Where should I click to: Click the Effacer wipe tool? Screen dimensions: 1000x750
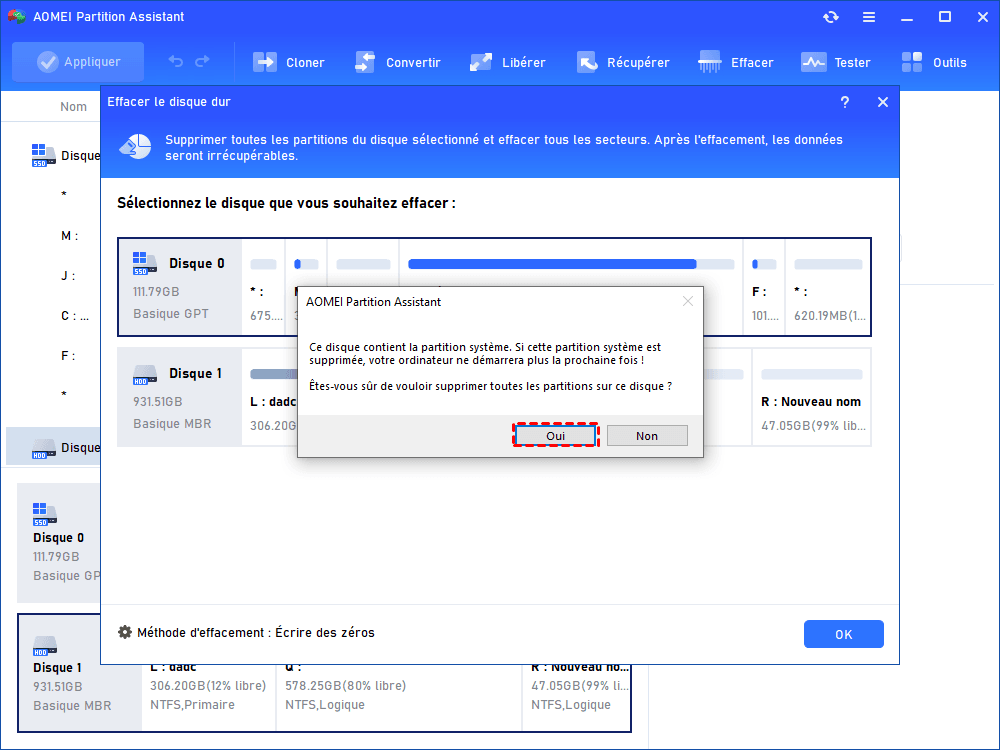(x=736, y=62)
